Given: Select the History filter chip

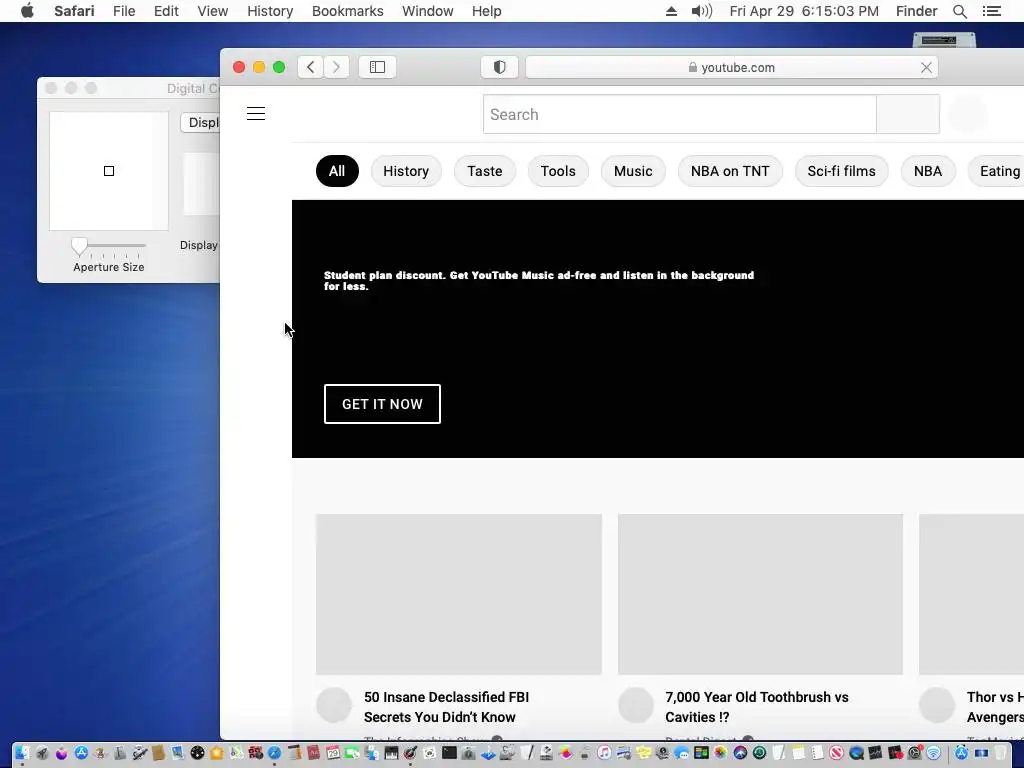Looking at the screenshot, I should [406, 171].
